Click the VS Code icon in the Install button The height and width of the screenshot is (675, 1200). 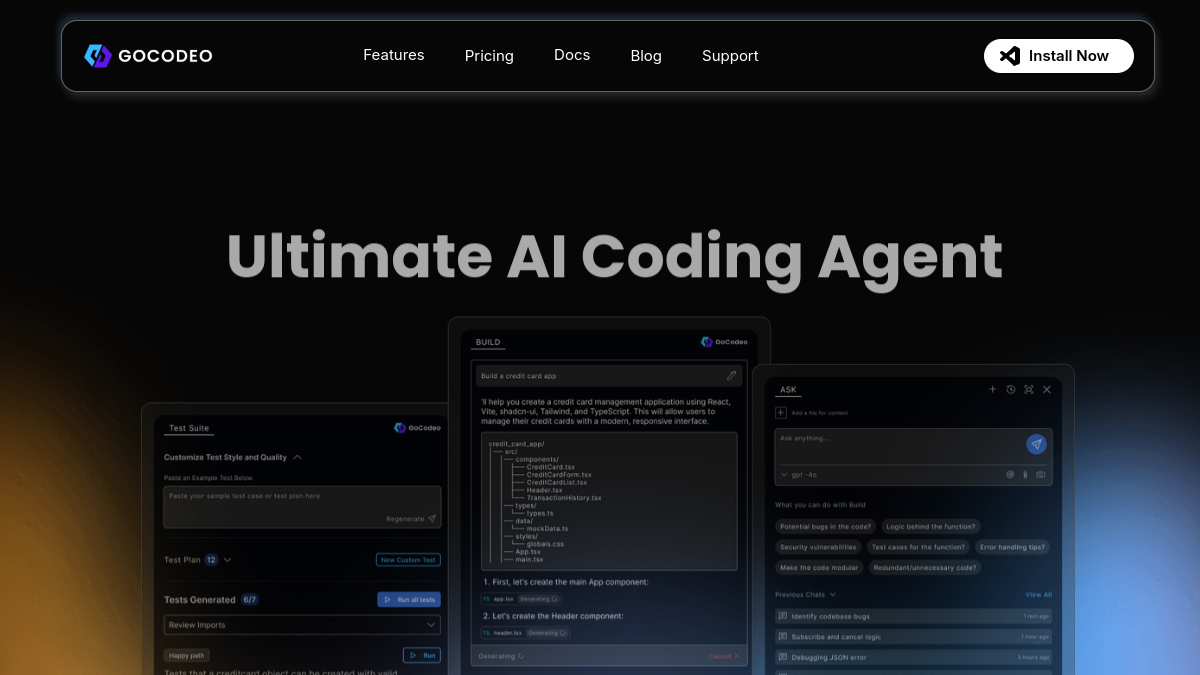click(1010, 56)
